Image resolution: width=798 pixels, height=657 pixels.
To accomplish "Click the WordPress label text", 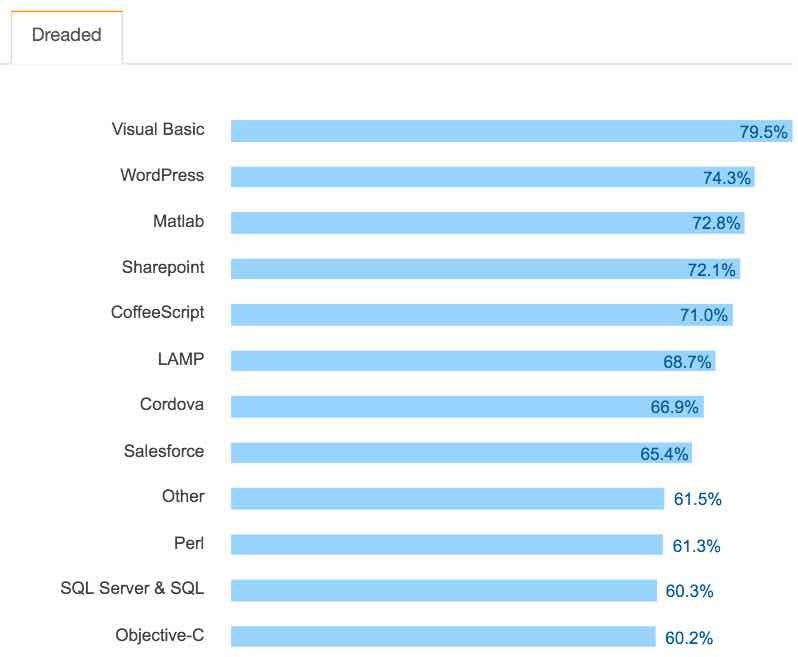I will click(162, 175).
